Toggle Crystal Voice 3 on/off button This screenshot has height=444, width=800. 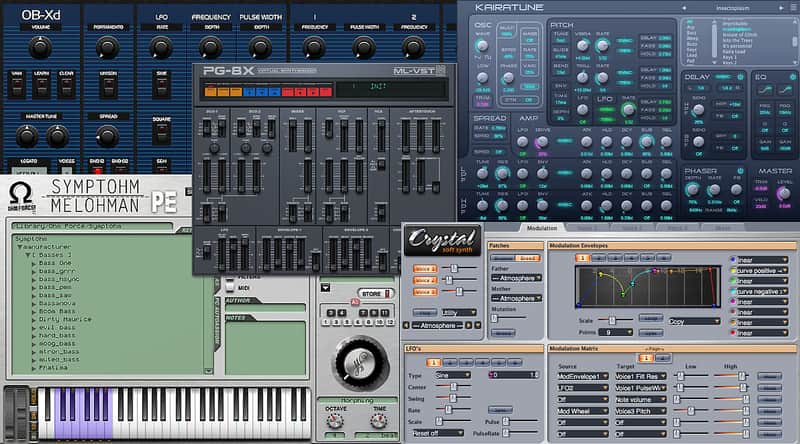click(424, 292)
